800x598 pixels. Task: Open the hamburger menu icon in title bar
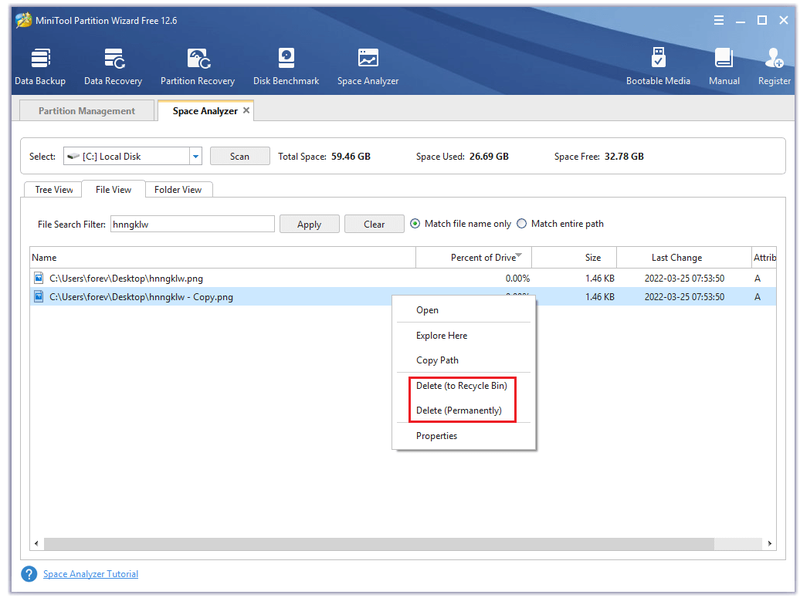coord(719,20)
